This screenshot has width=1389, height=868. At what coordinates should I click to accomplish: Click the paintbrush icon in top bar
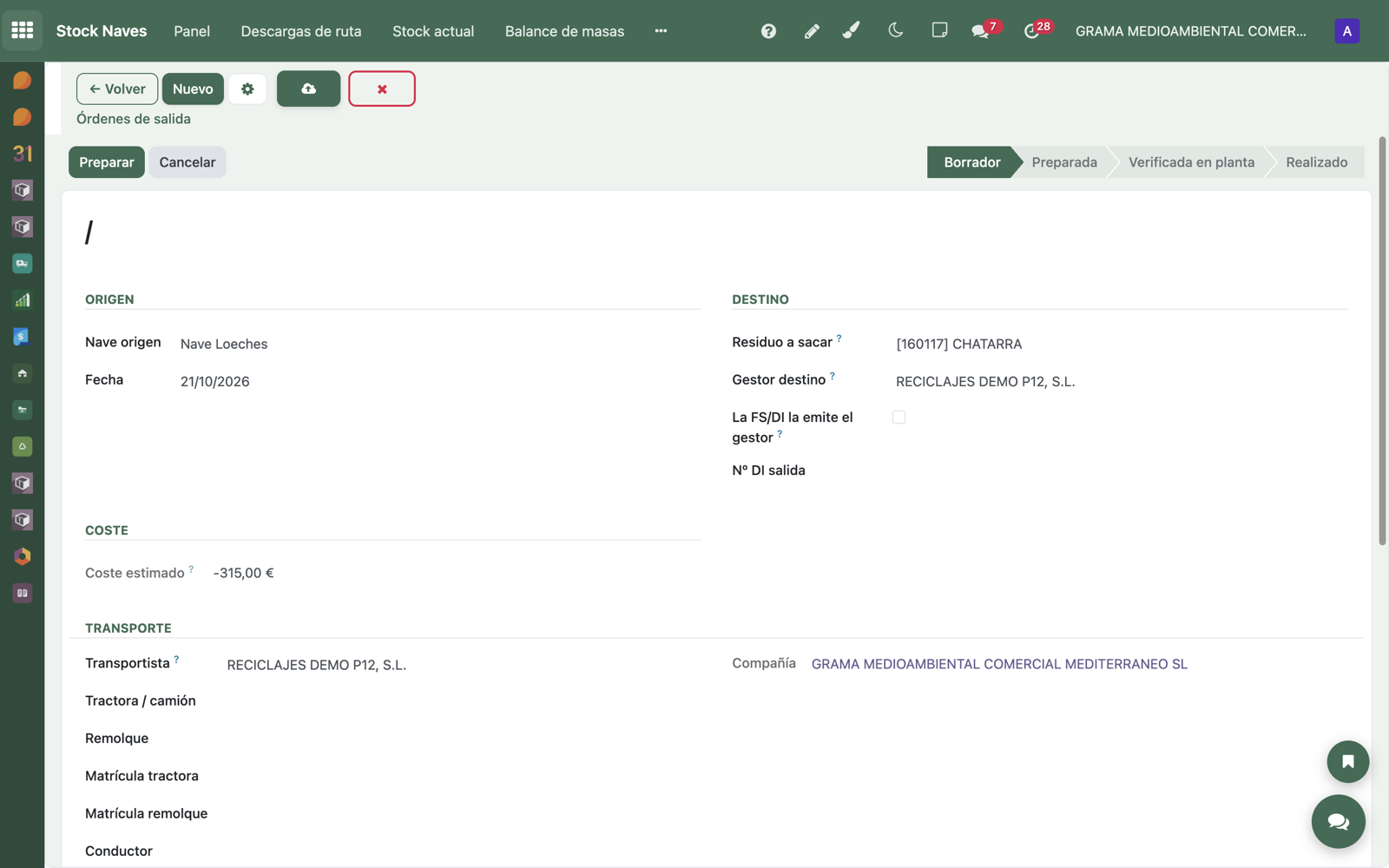852,31
